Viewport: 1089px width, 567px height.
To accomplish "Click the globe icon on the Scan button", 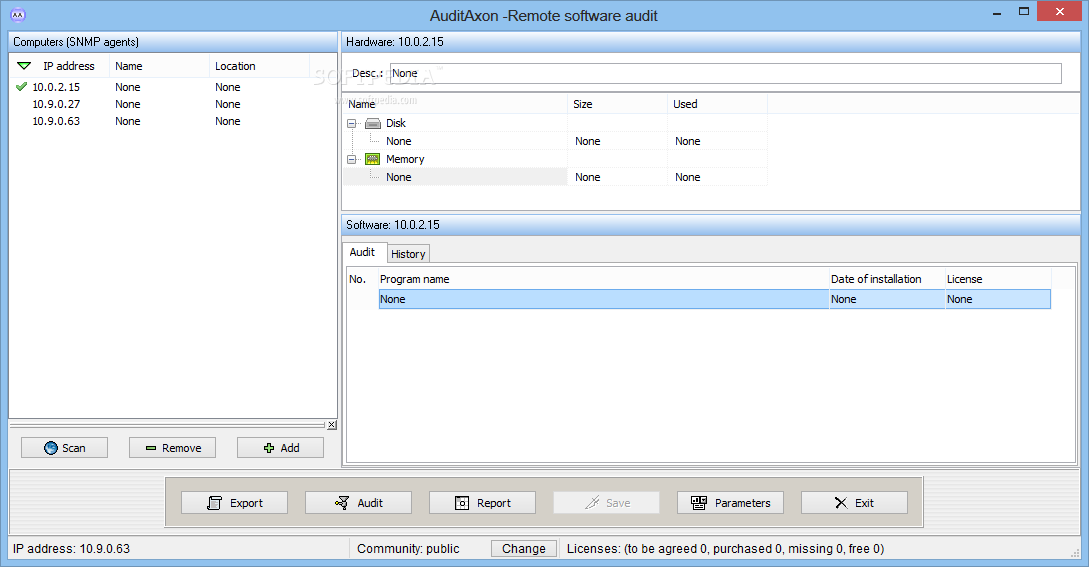I will (51, 448).
